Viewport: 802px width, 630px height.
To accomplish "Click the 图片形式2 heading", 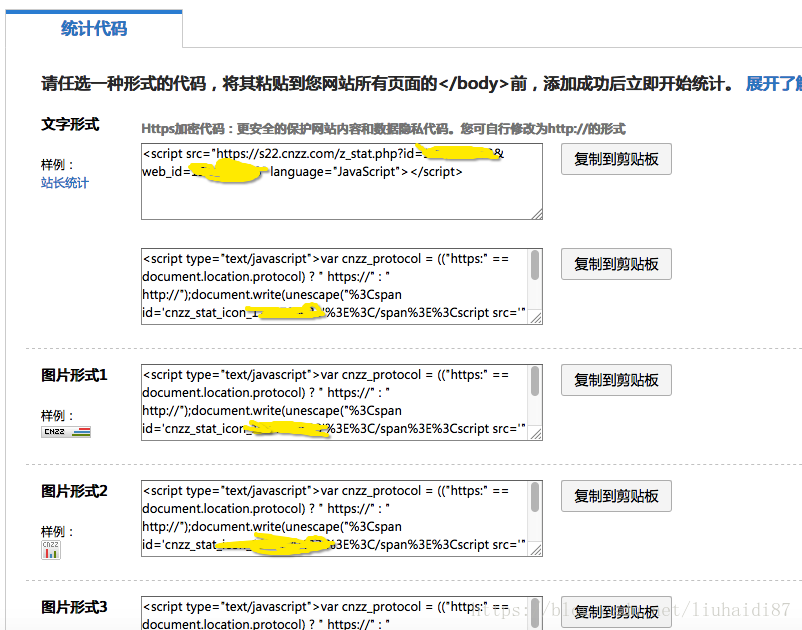I will point(74,491).
